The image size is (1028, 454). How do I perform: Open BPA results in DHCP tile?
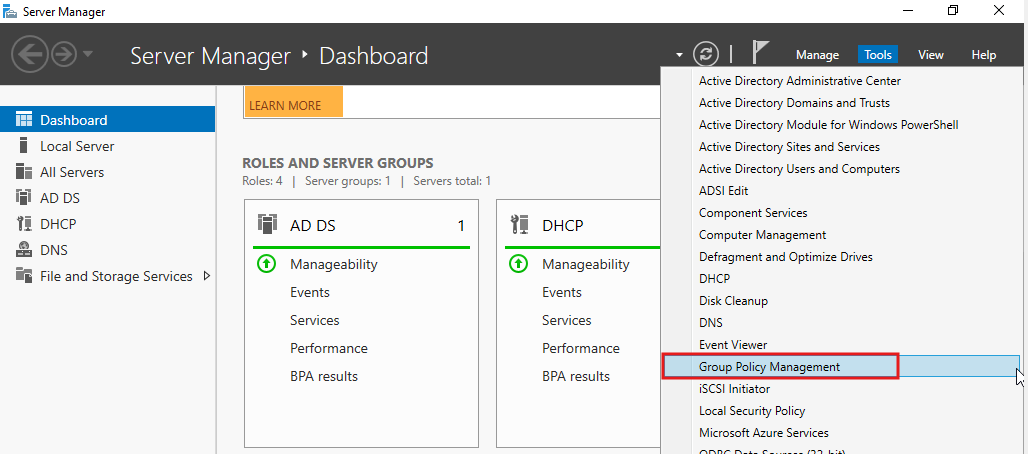[576, 377]
